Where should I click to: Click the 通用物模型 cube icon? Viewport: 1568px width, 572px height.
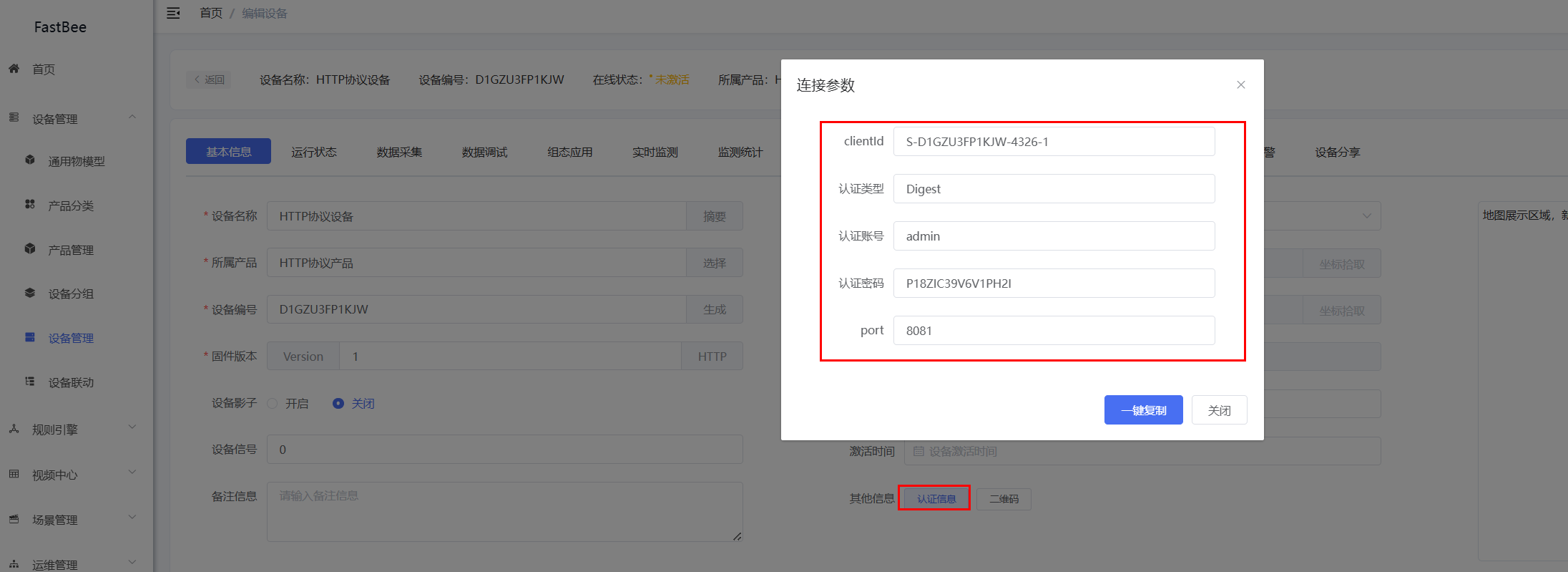tap(30, 160)
